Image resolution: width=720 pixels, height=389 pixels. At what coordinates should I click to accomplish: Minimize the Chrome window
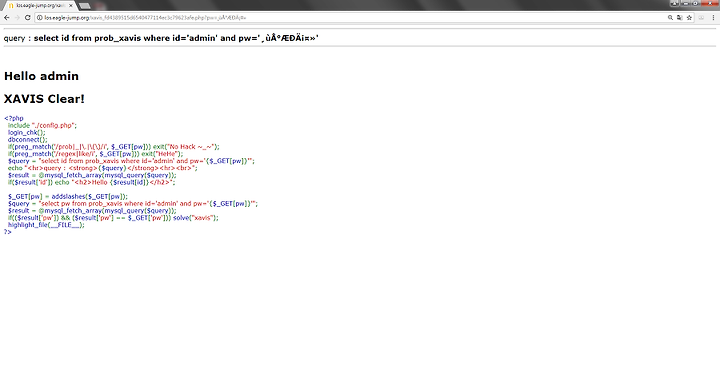(685, 3)
